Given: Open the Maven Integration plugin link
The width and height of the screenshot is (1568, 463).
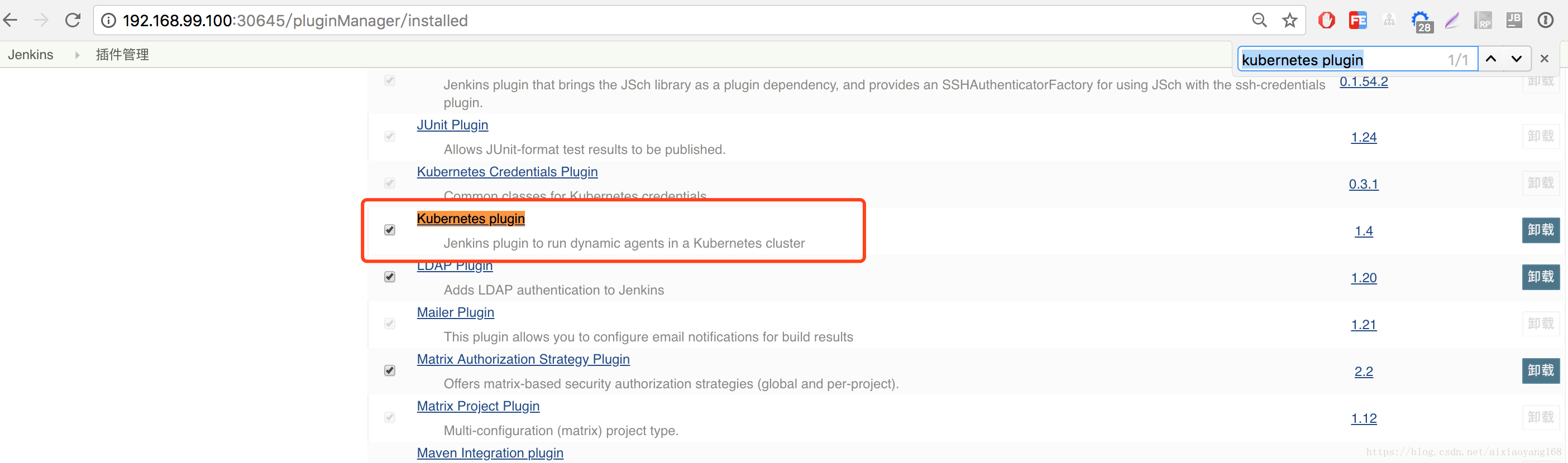Looking at the screenshot, I should (490, 452).
